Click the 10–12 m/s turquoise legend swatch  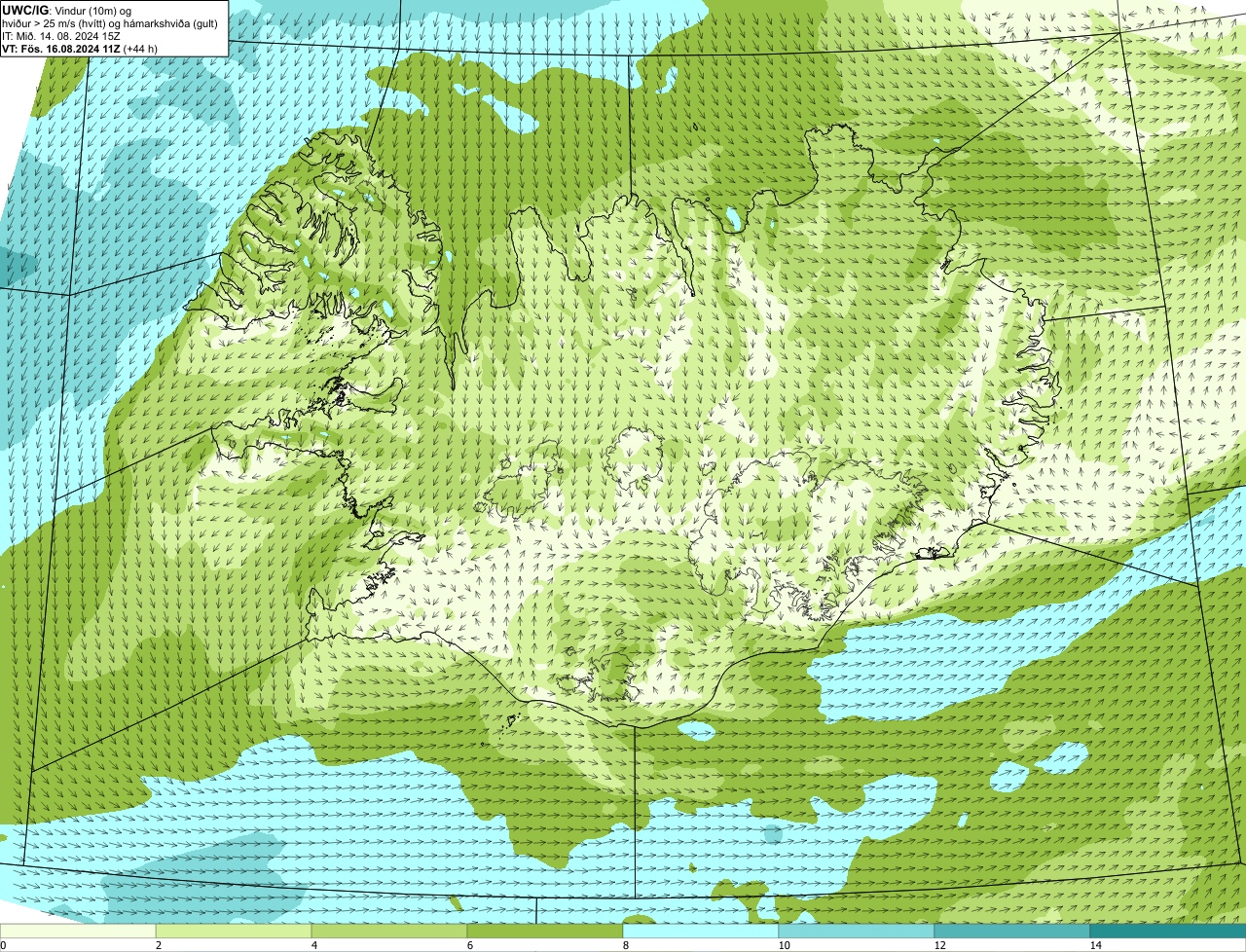coord(857,931)
